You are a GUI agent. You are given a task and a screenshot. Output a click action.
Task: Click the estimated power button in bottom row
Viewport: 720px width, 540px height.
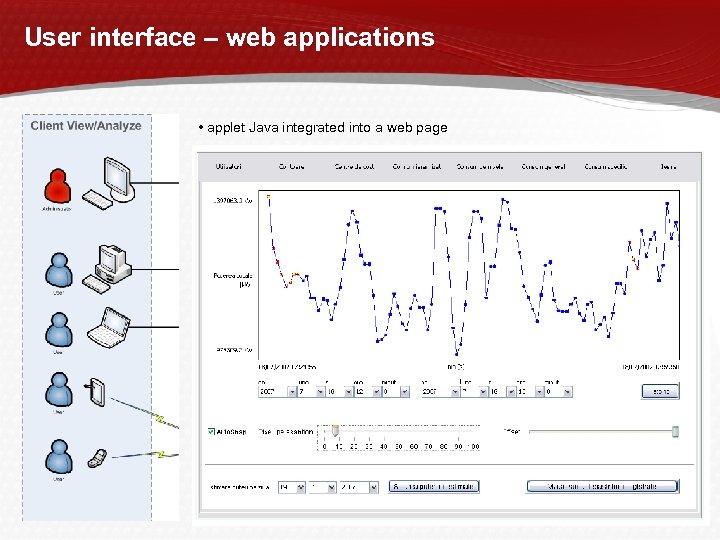pos(434,487)
